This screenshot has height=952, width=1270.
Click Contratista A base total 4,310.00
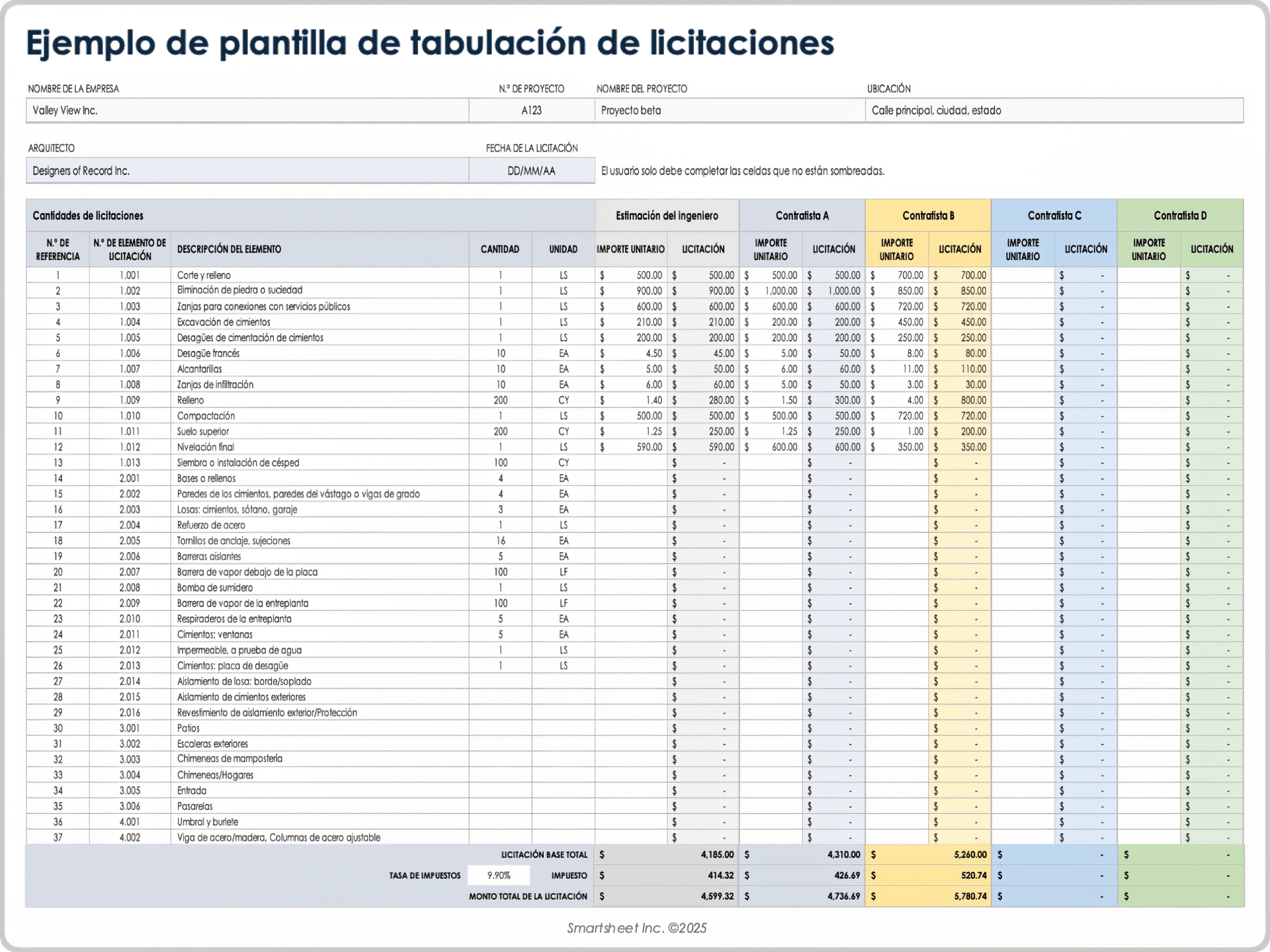pyautogui.click(x=802, y=855)
